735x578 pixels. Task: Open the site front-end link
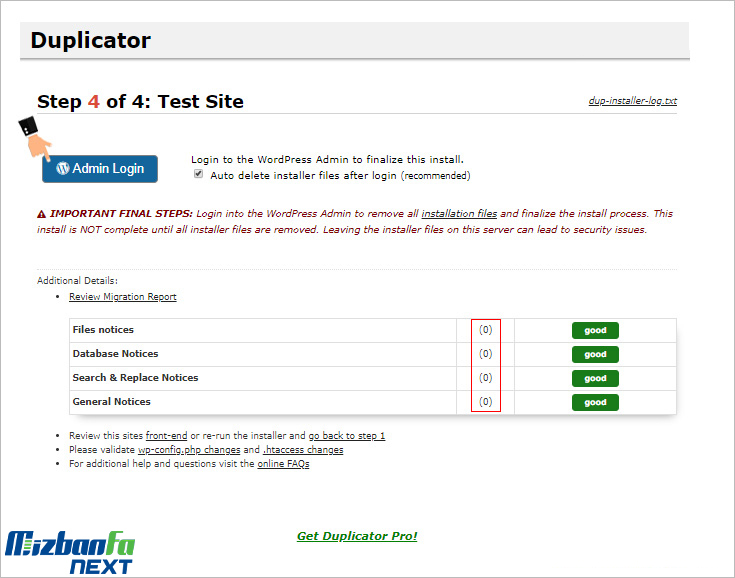(x=166, y=436)
